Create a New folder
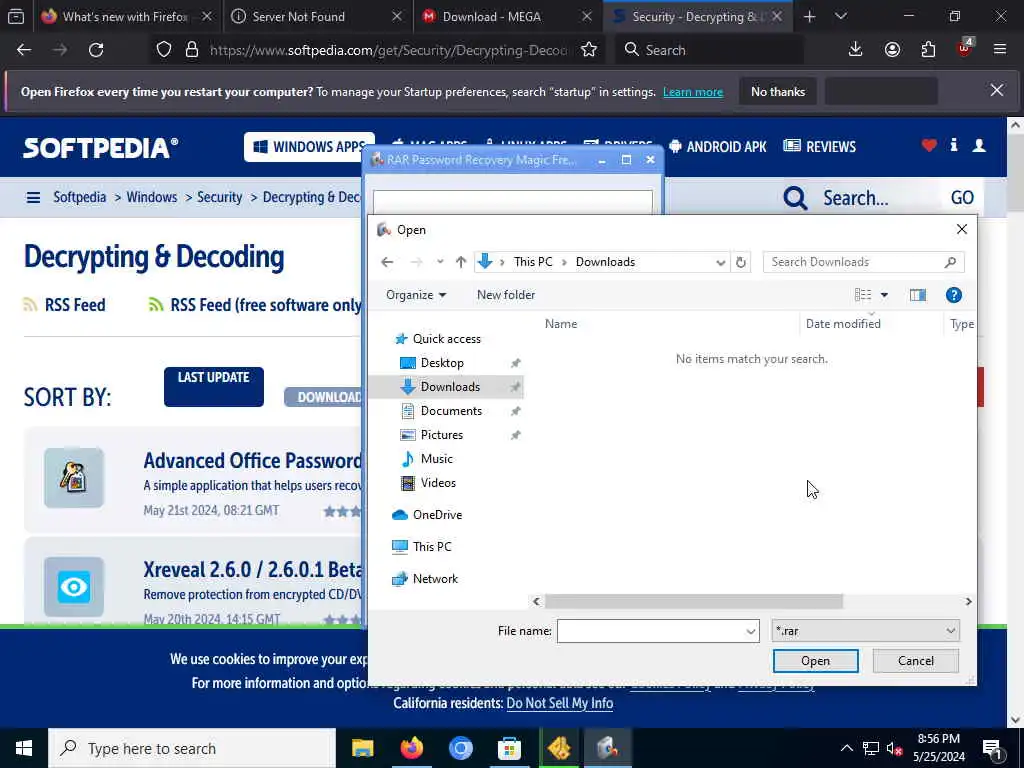Viewport: 1024px width, 768px height. 506,295
